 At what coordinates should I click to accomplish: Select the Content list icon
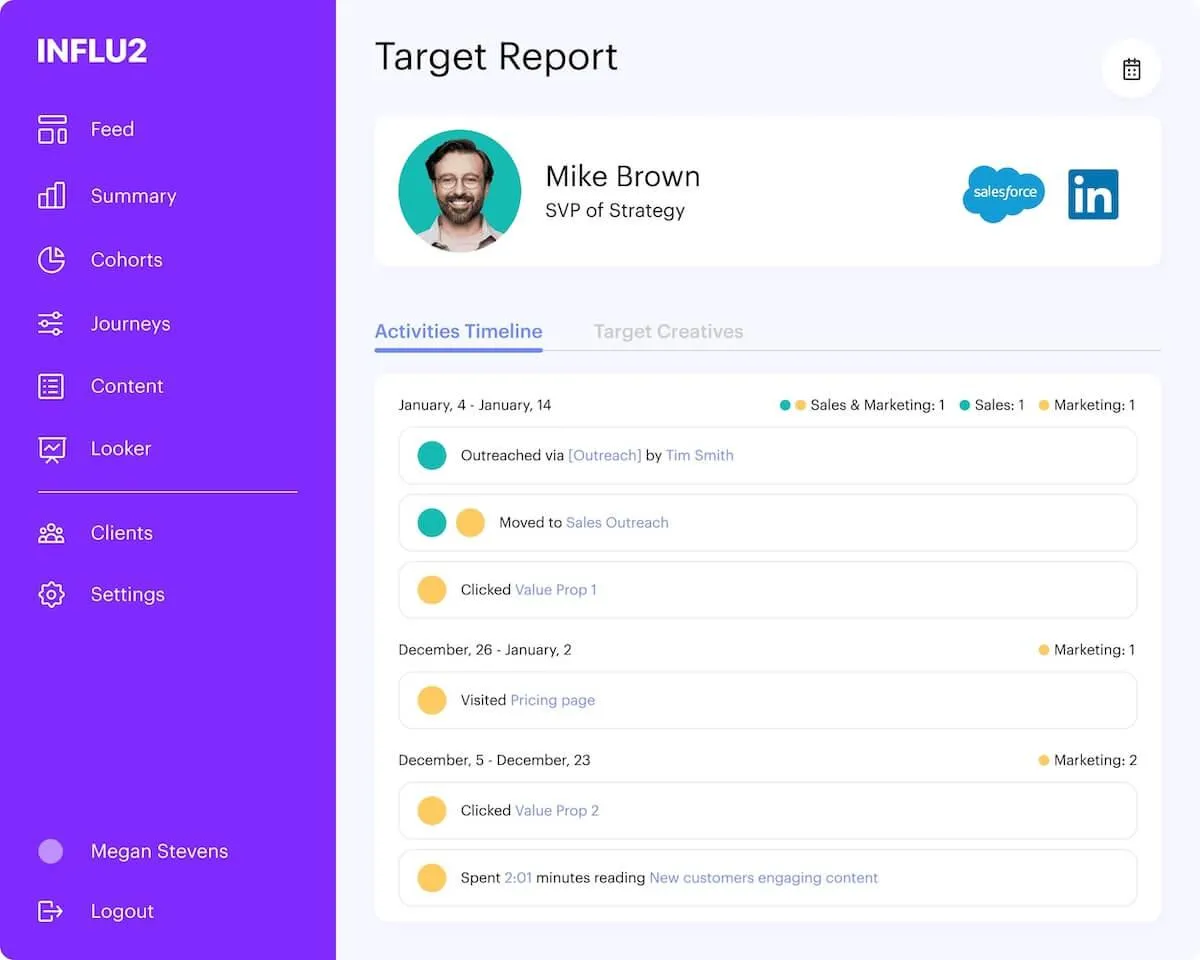tap(51, 386)
